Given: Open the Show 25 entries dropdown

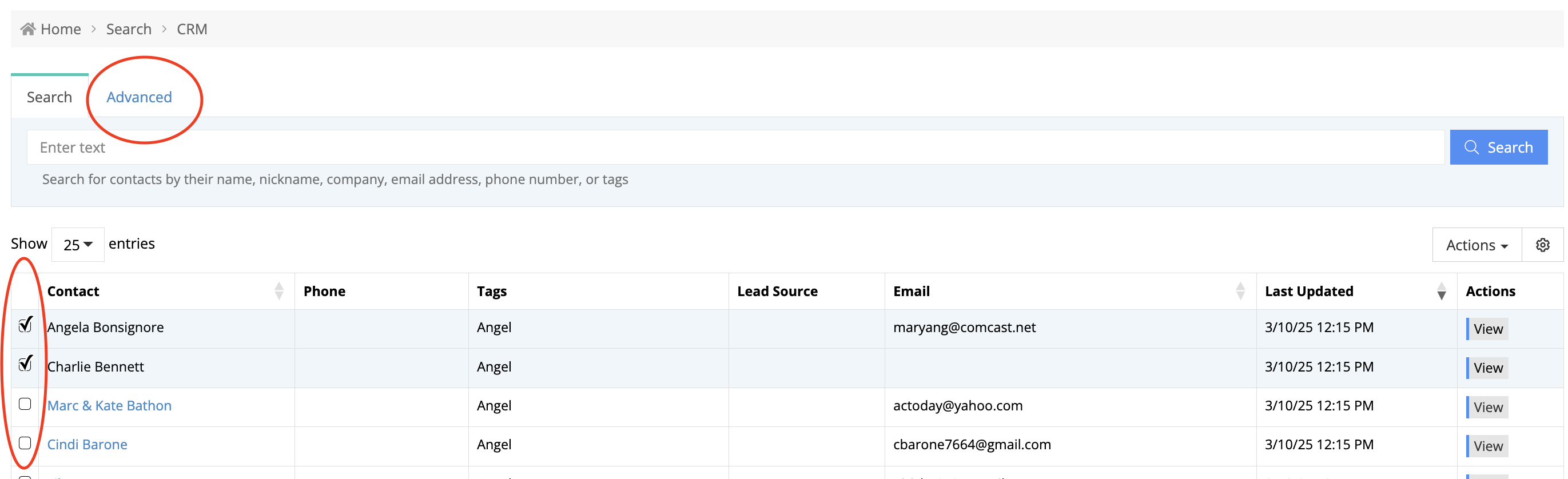Looking at the screenshot, I should [x=78, y=245].
